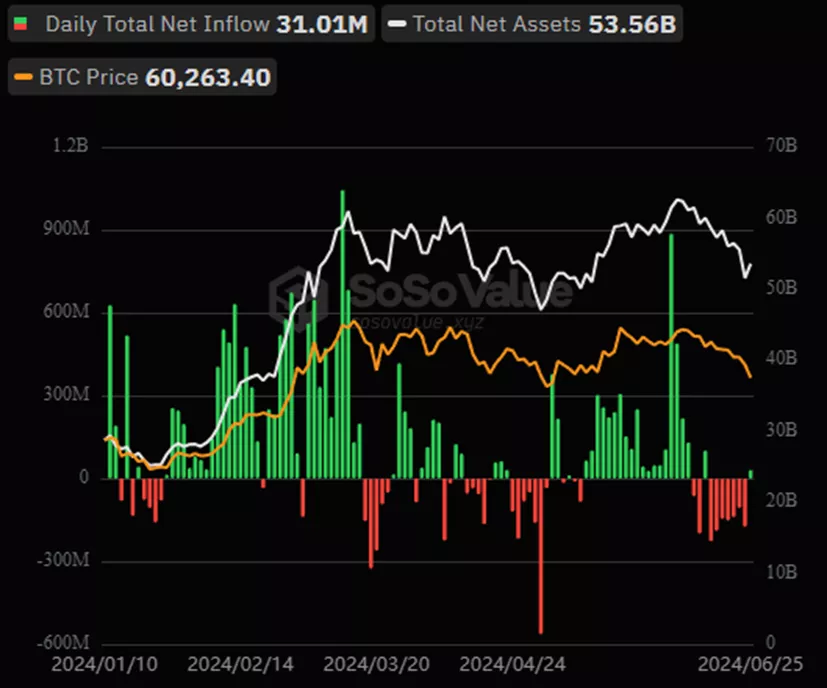827x688 pixels.
Task: Hide the BTC Price series legend
Action: tap(141, 77)
